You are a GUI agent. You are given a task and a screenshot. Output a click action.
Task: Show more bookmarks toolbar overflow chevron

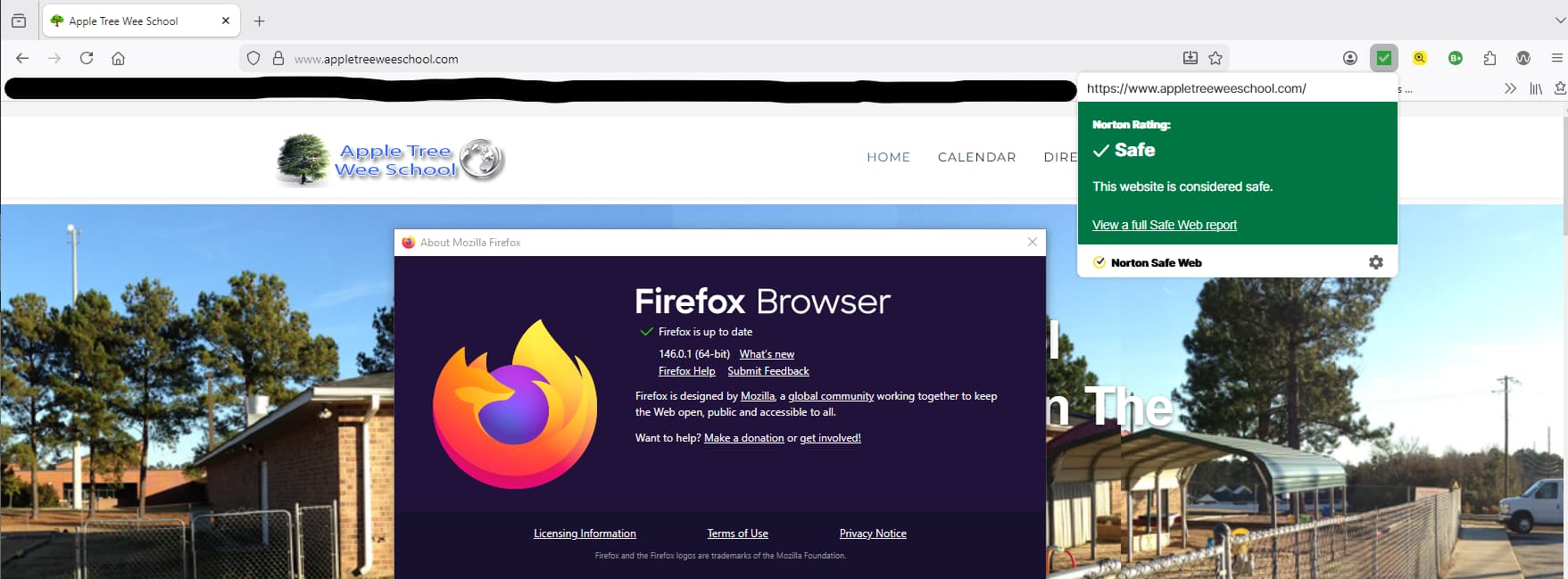pyautogui.click(x=1509, y=88)
